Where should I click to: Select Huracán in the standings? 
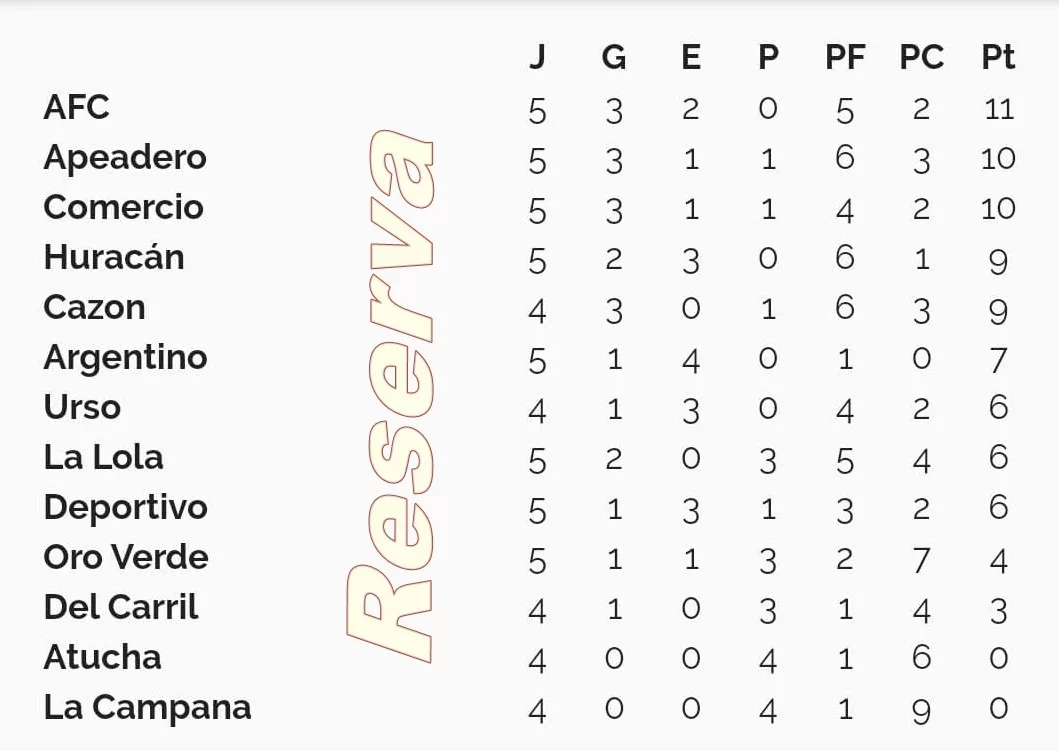tap(114, 257)
